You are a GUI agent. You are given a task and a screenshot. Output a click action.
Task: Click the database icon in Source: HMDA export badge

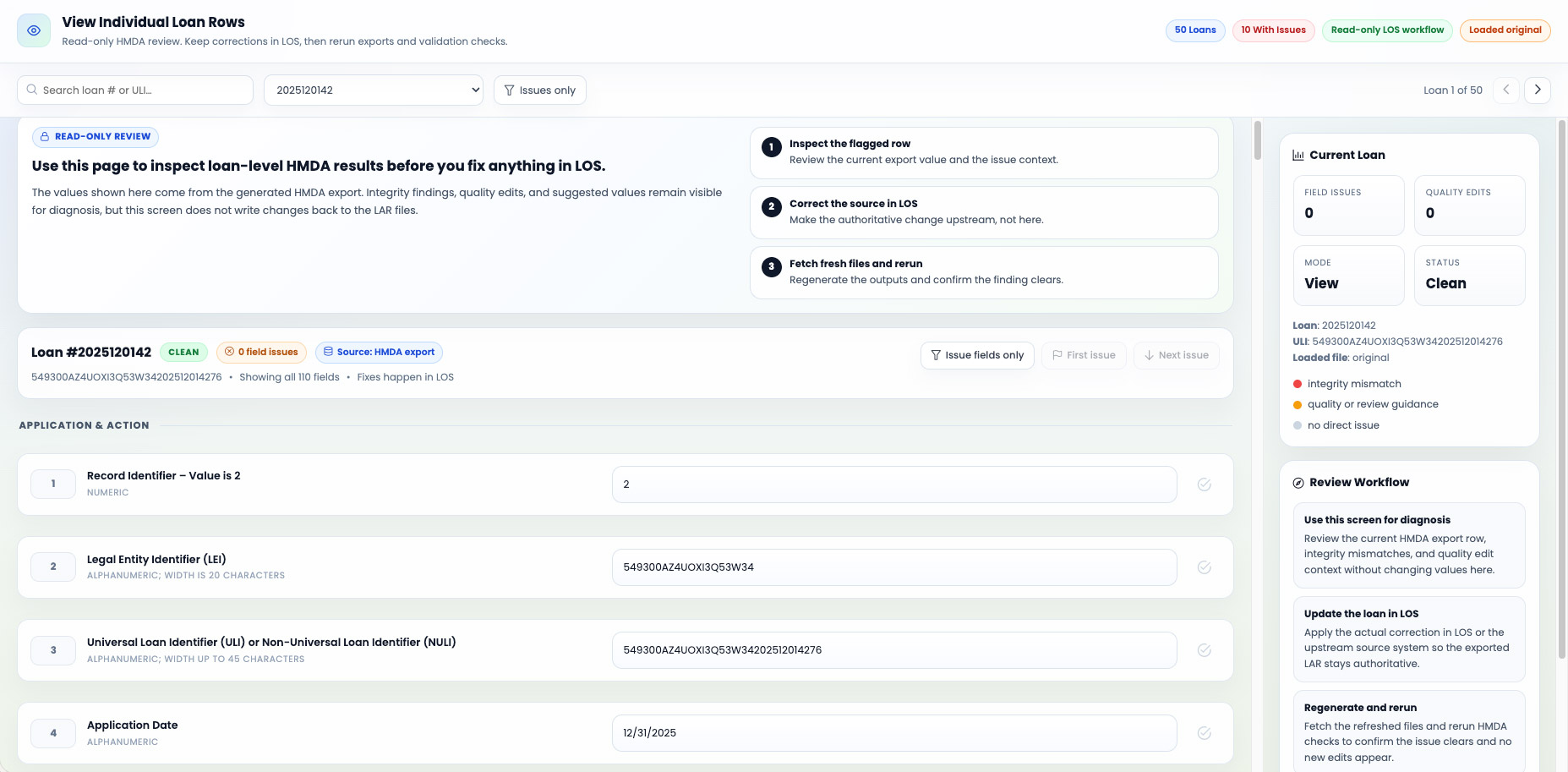328,352
